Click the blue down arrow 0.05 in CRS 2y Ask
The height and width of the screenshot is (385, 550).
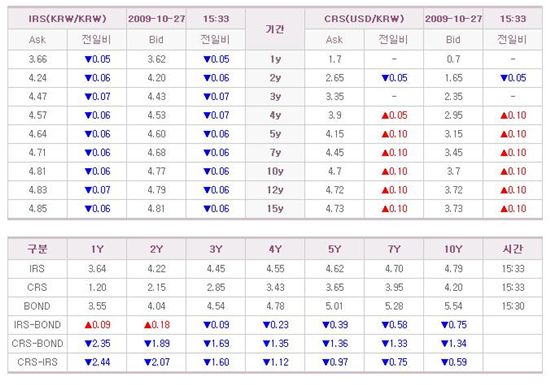tap(394, 78)
